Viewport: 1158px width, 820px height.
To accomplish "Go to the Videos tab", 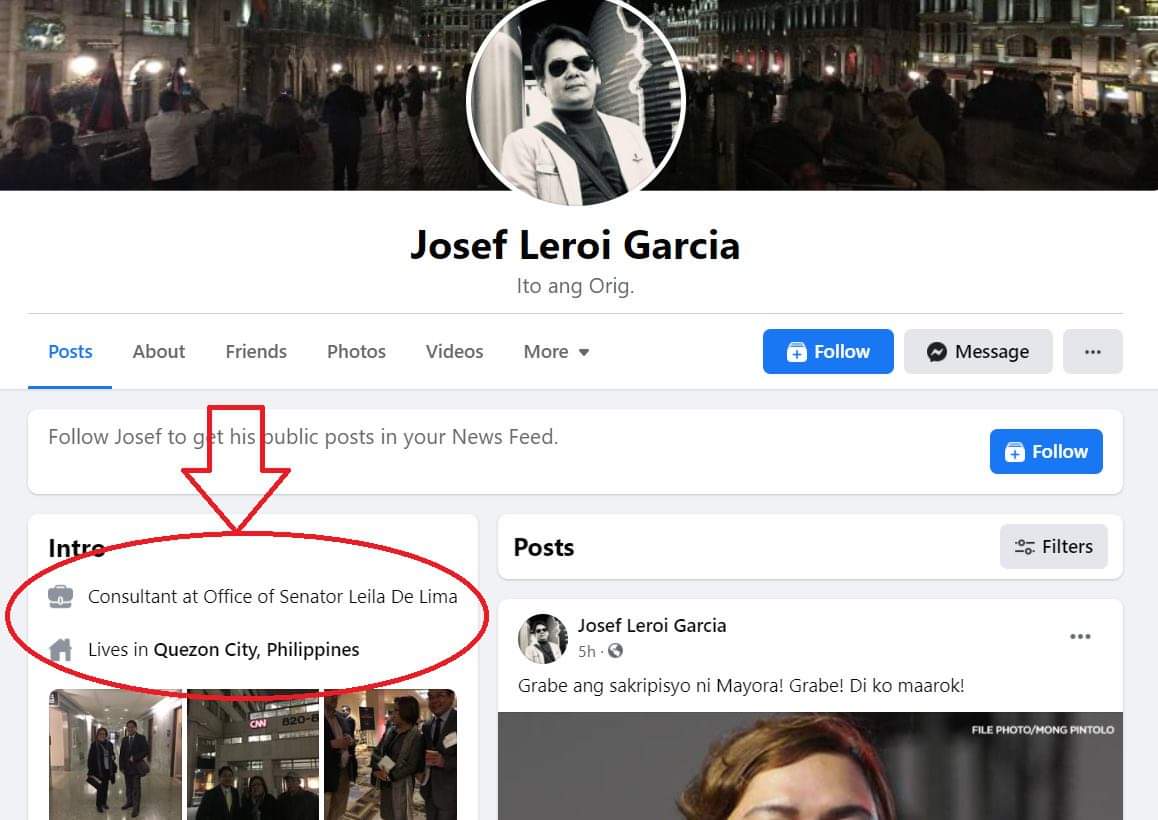I will click(x=454, y=352).
